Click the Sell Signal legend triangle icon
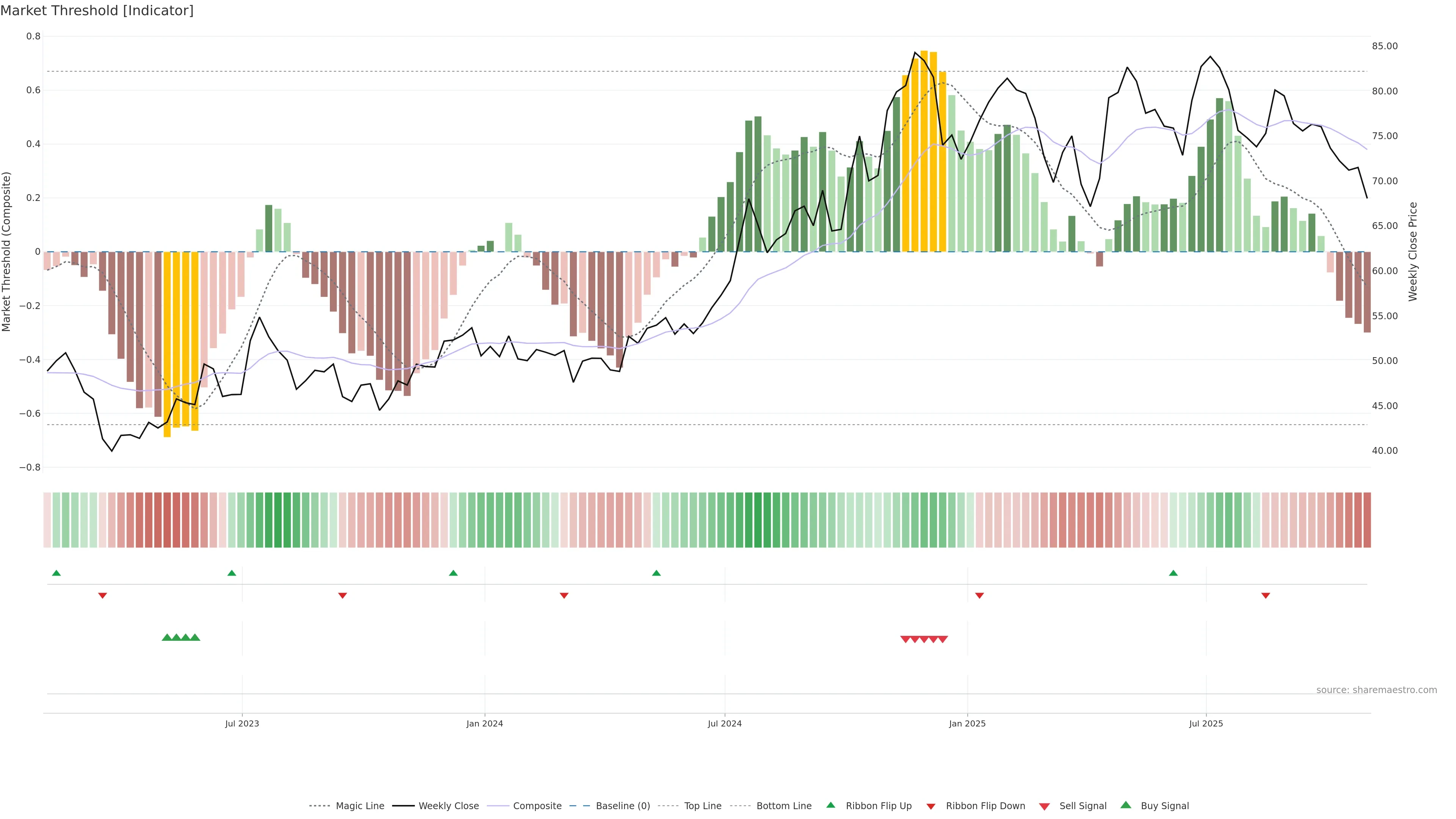 coord(1044,806)
